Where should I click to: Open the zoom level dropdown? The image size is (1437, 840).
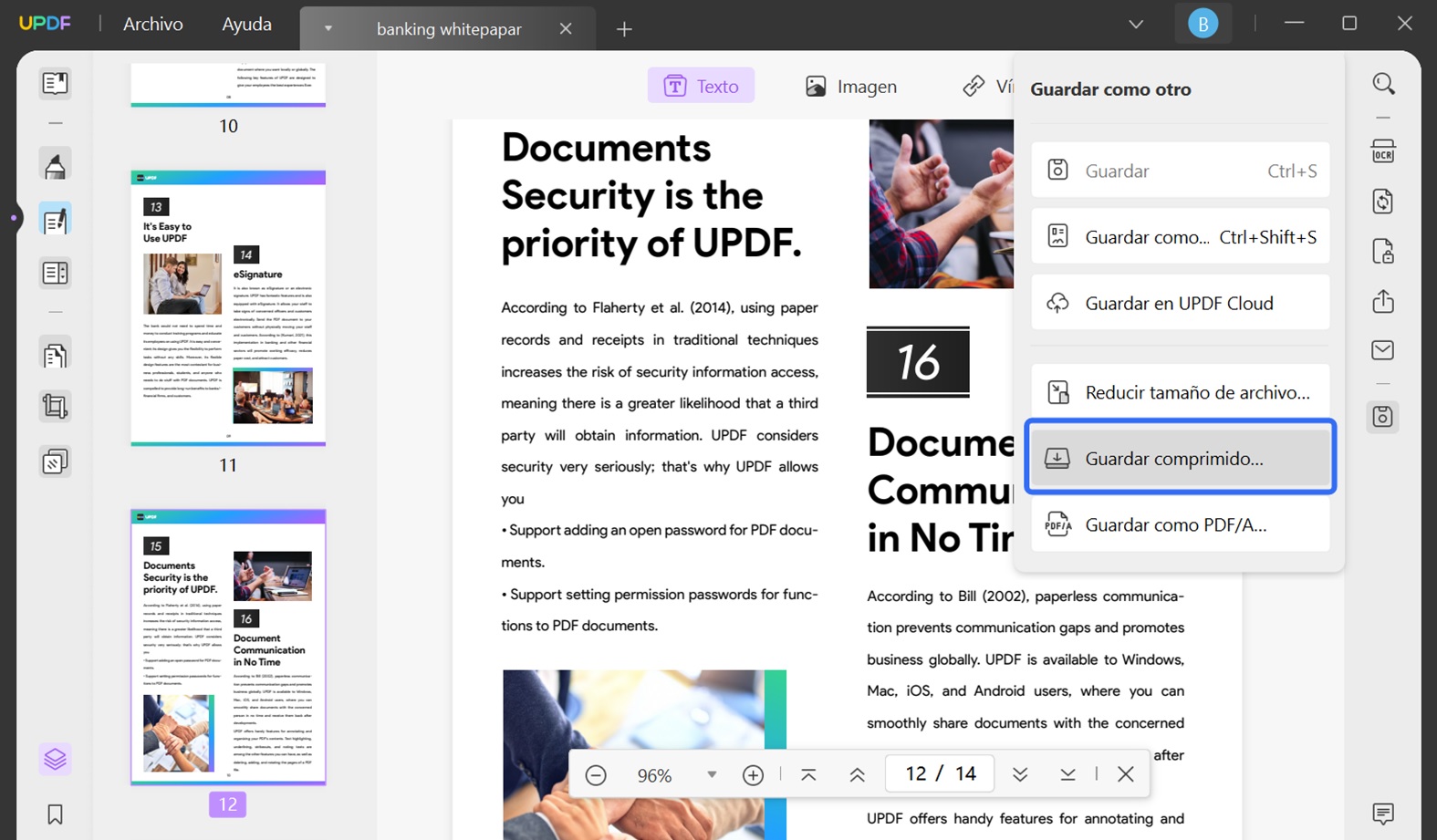[712, 775]
